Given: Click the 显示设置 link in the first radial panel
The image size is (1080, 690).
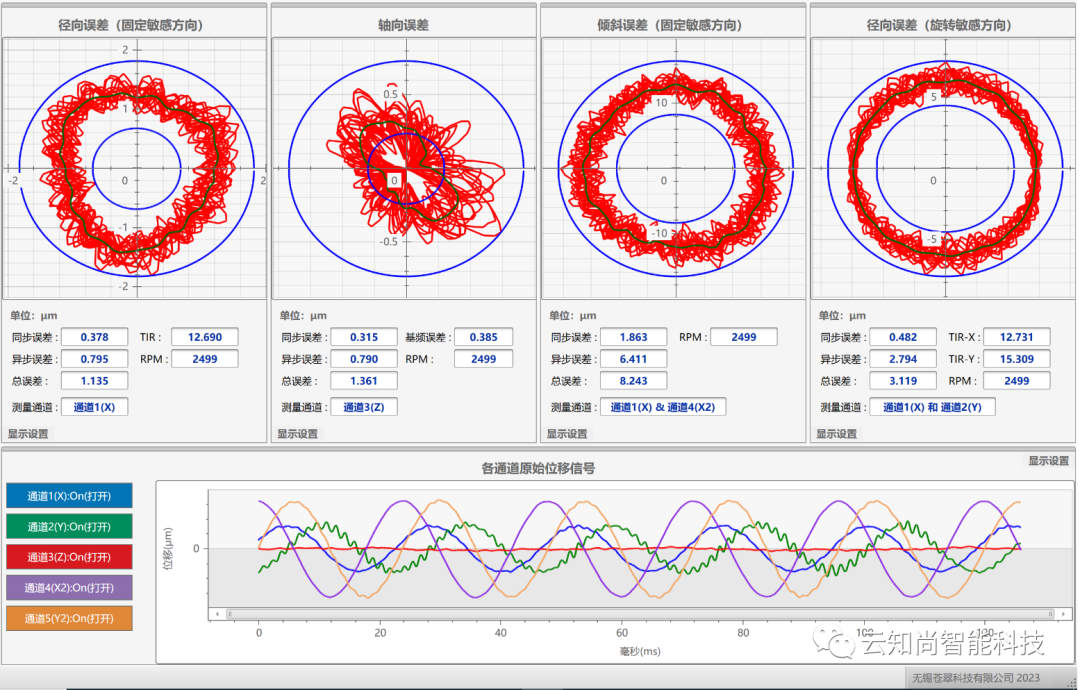Looking at the screenshot, I should (28, 434).
